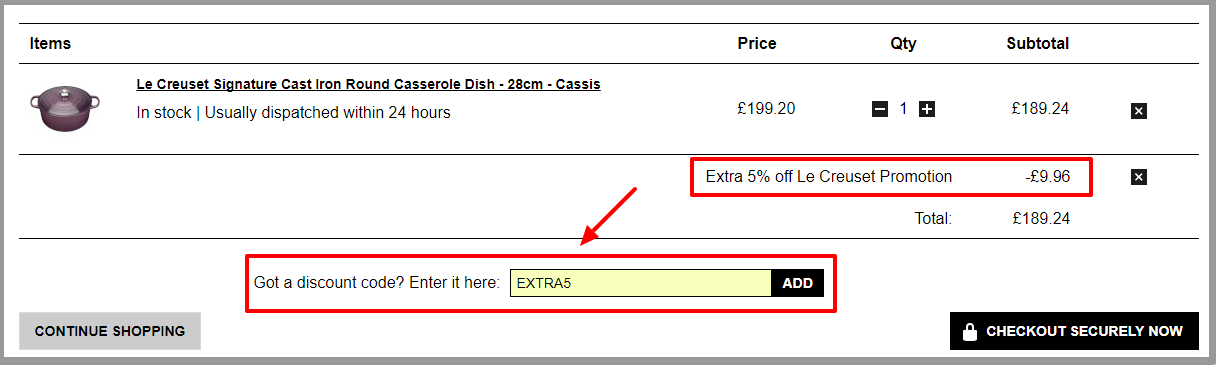The height and width of the screenshot is (365, 1216).
Task: Open Le Creuset Signature Casserole Dish link
Action: pyautogui.click(x=368, y=84)
